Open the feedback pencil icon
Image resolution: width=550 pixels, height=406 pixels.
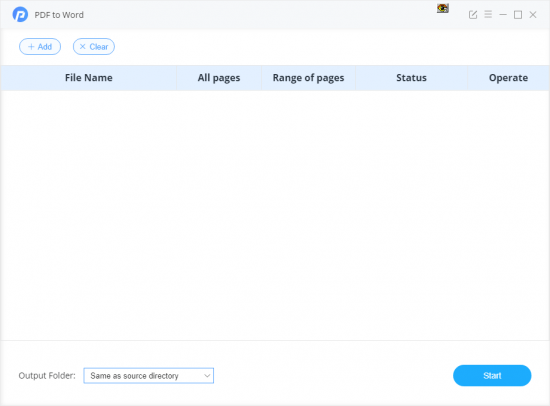point(473,15)
